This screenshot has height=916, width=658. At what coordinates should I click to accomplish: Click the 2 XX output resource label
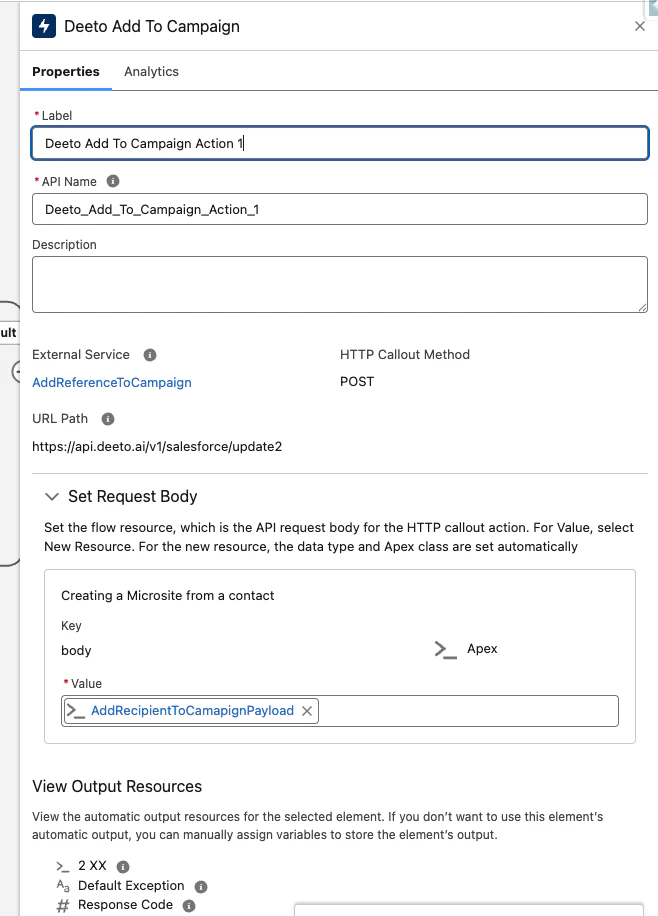(92, 866)
